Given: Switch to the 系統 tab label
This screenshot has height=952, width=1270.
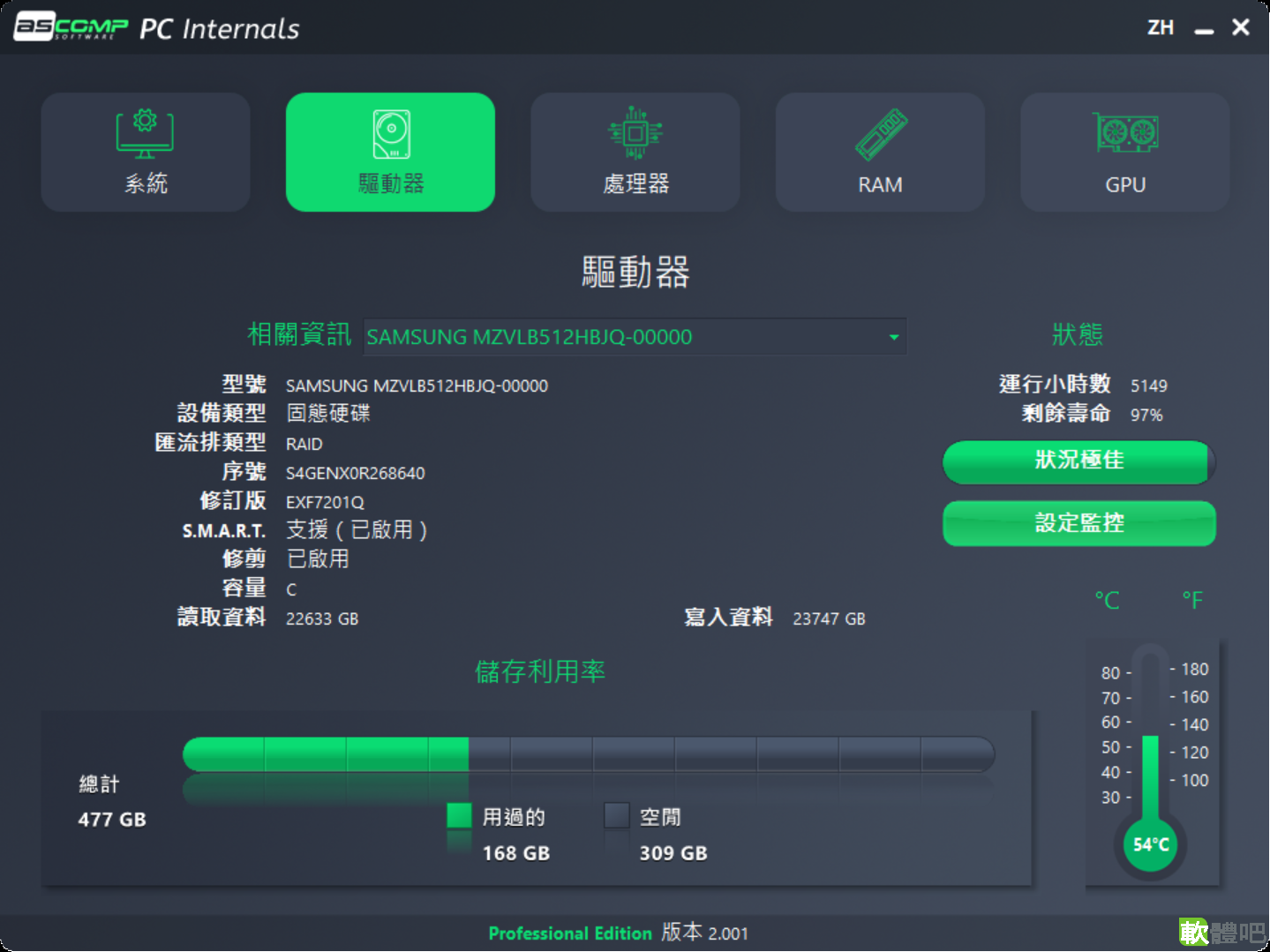Looking at the screenshot, I should (x=146, y=184).
